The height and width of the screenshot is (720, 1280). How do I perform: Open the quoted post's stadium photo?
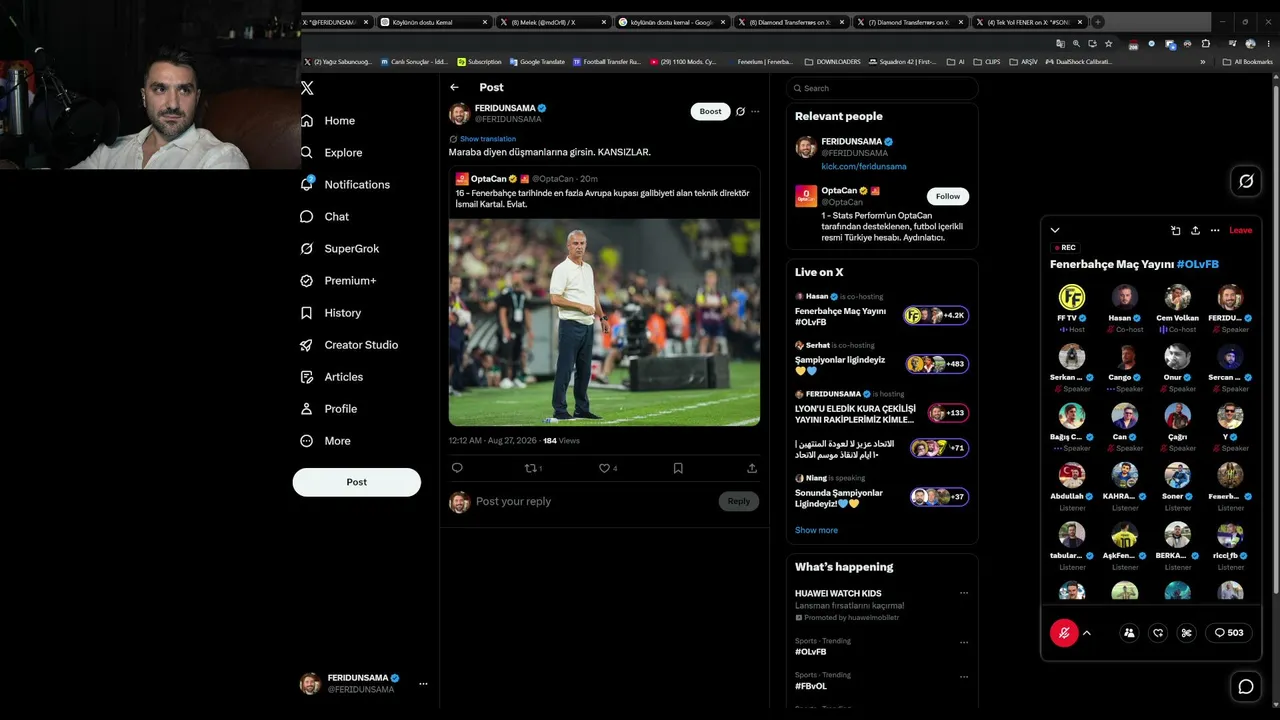[604, 322]
